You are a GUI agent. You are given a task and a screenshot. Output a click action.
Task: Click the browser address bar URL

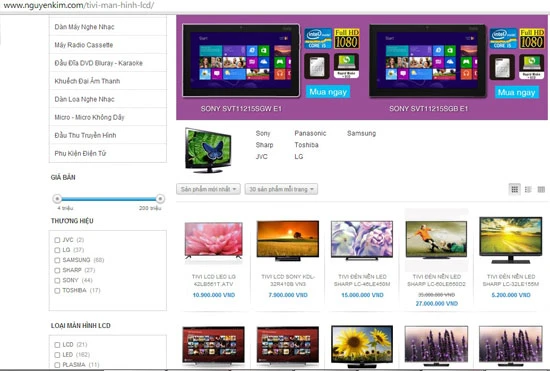point(79,5)
